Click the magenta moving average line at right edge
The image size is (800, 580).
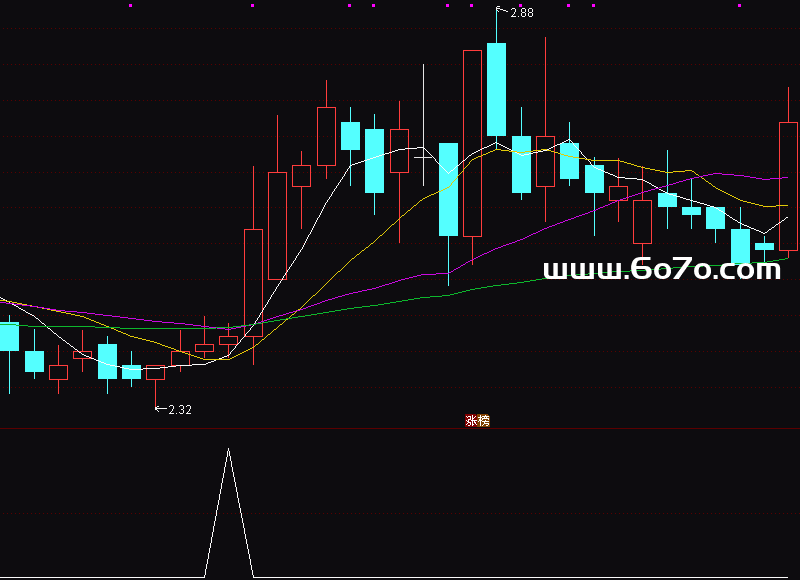(x=785, y=178)
